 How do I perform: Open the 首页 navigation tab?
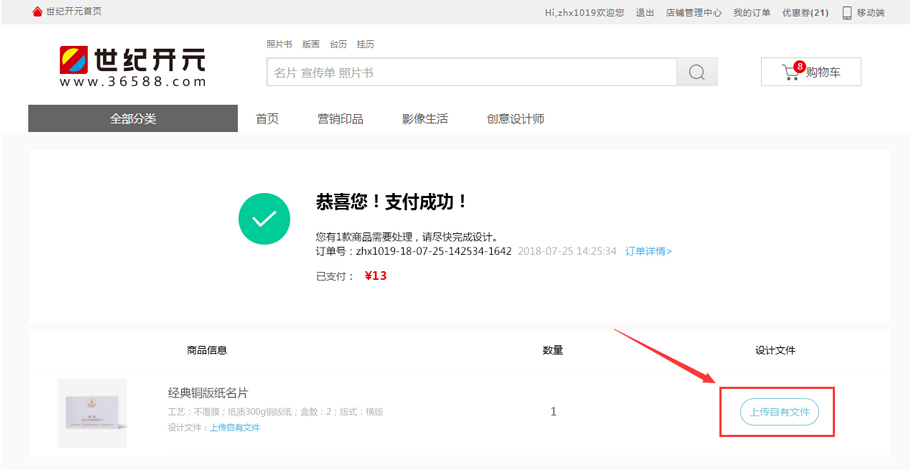pos(267,119)
